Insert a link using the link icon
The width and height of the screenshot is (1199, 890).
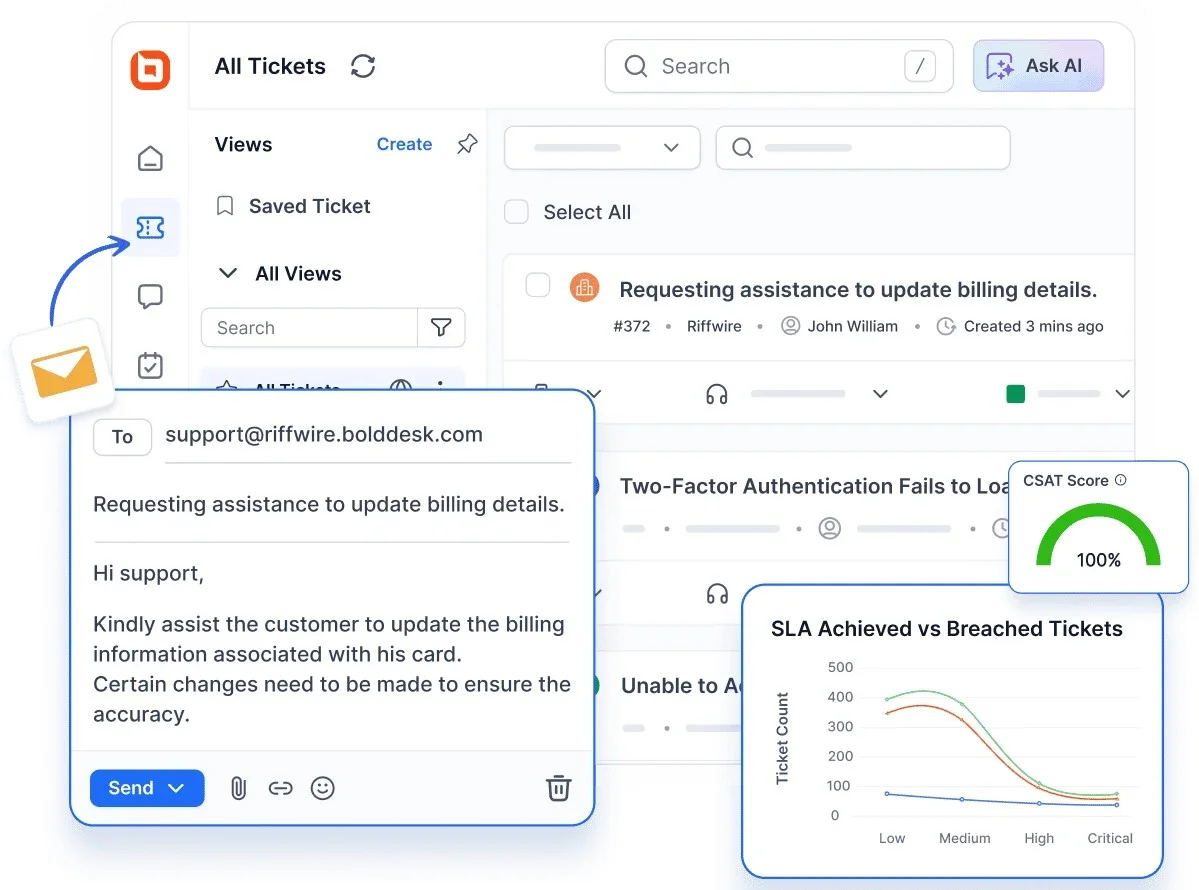click(280, 788)
